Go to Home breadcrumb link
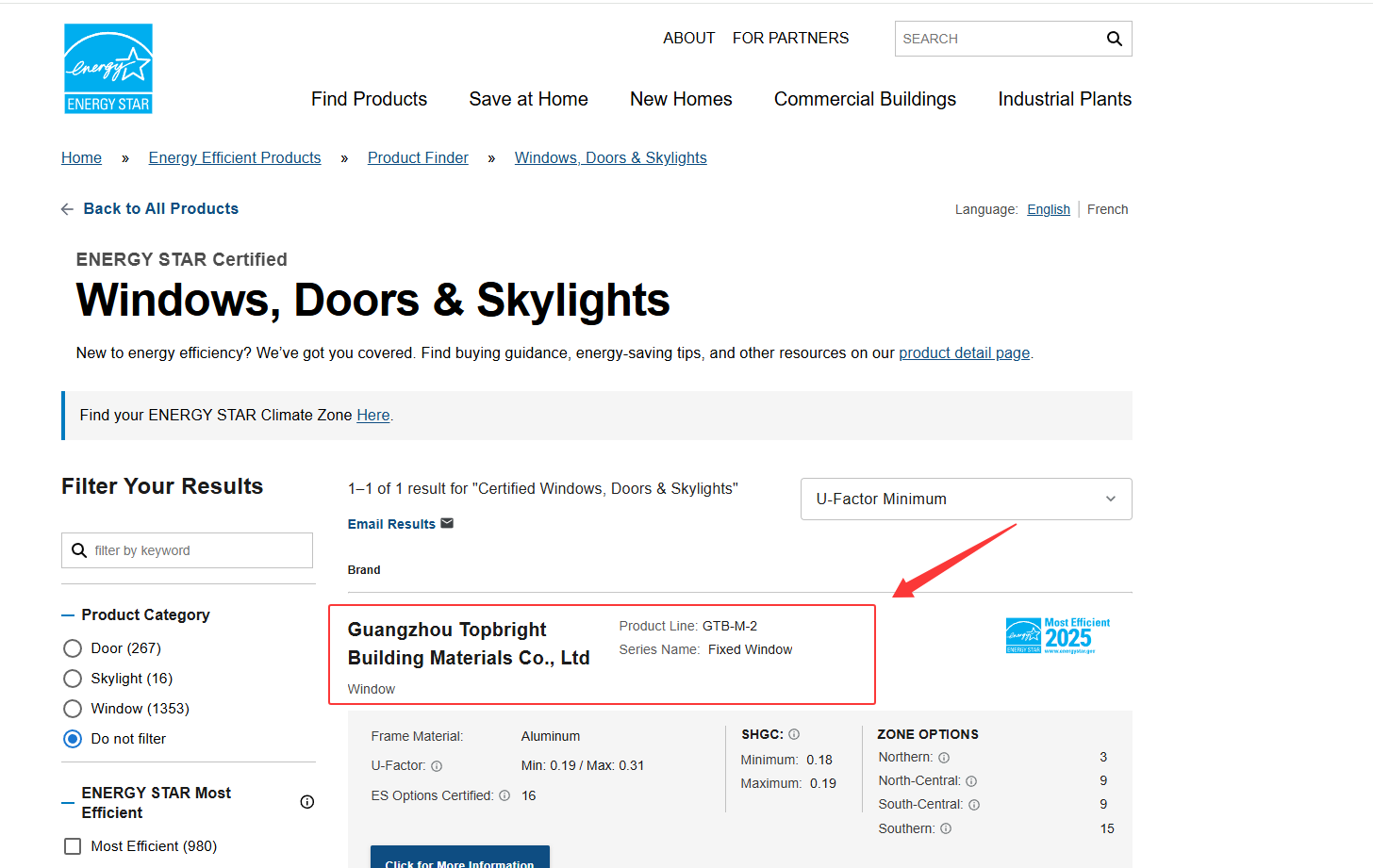 [x=81, y=157]
